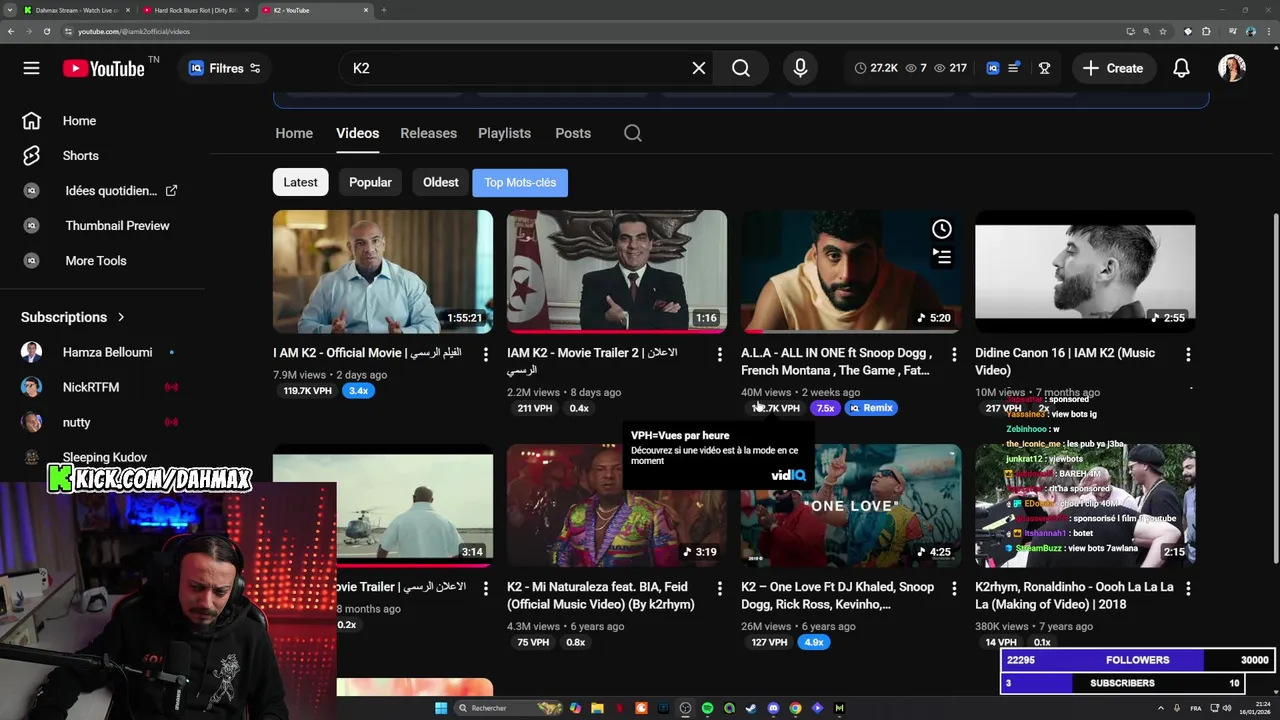Viewport: 1280px width, 720px height.
Task: Switch to the Playlists tab
Action: (504, 133)
